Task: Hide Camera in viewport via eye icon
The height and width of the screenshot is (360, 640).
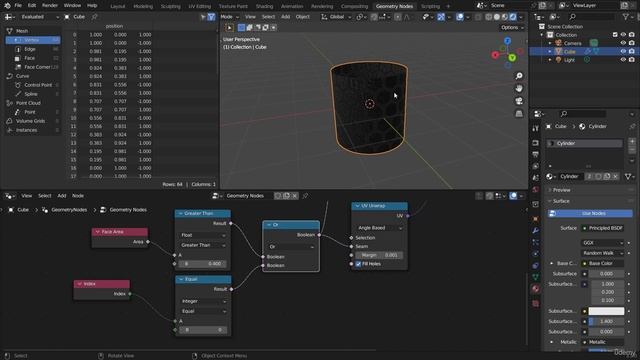Action: pyautogui.click(x=623, y=43)
